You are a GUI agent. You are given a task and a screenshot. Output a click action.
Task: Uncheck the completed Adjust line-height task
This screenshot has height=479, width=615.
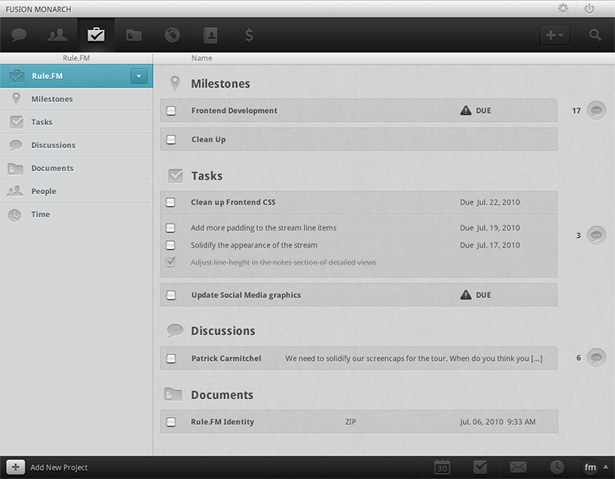coord(171,262)
